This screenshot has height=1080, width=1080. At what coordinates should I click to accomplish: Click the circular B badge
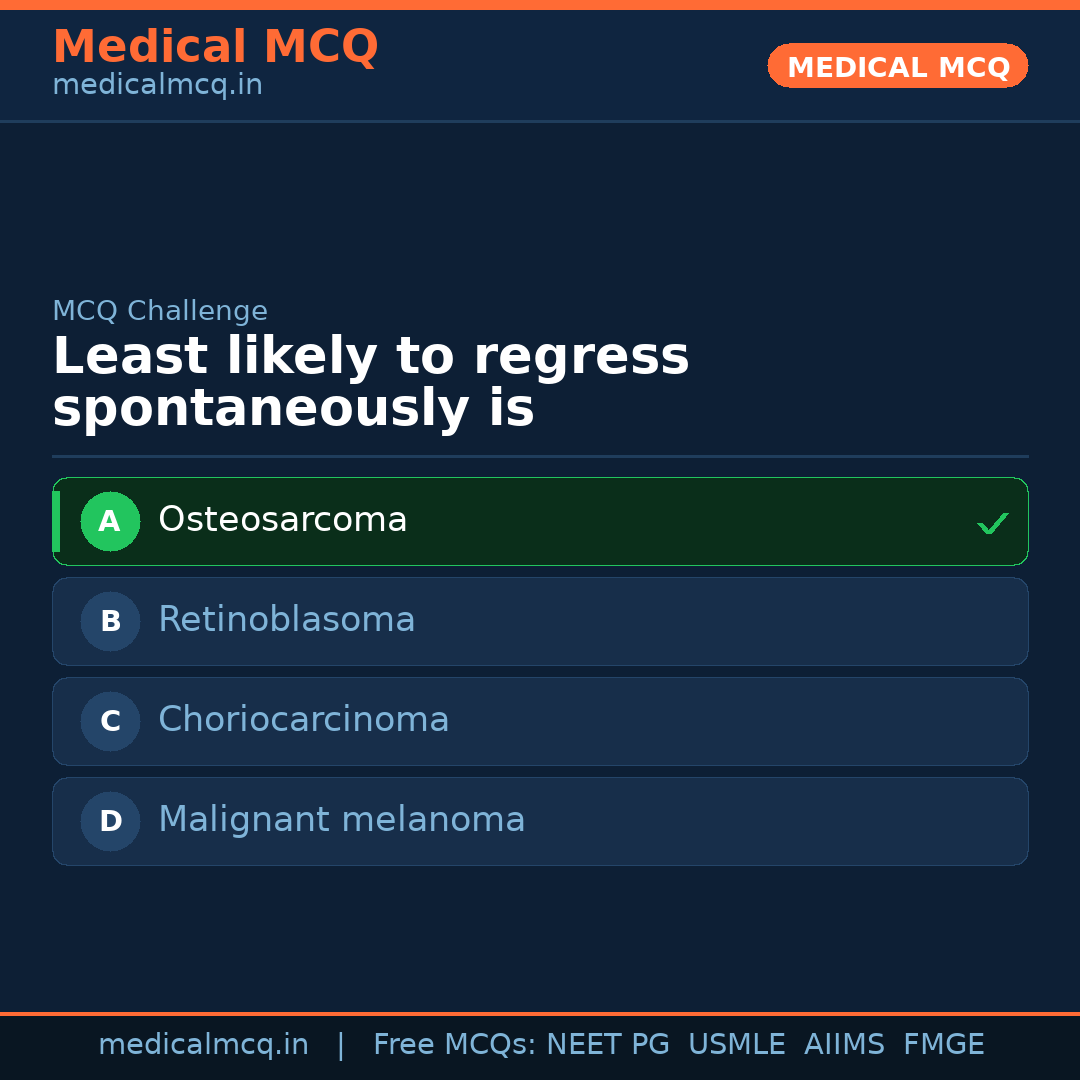(x=110, y=621)
